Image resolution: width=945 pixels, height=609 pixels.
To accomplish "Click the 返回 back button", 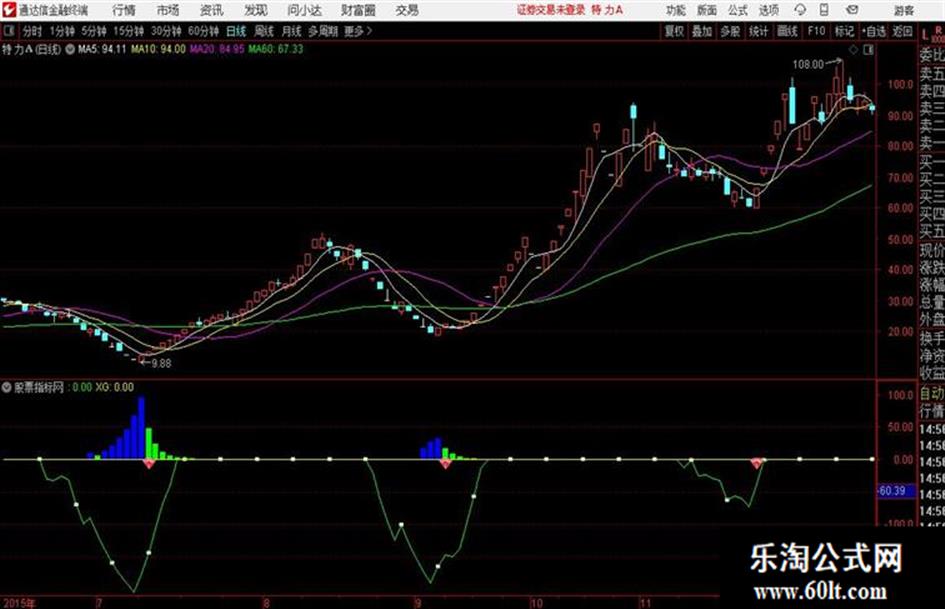I will point(902,31).
